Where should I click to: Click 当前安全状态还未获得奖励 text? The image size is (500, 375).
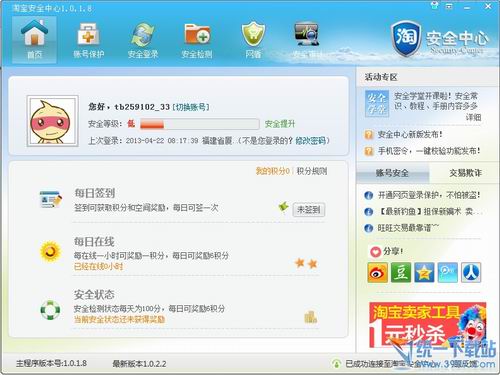point(119,319)
